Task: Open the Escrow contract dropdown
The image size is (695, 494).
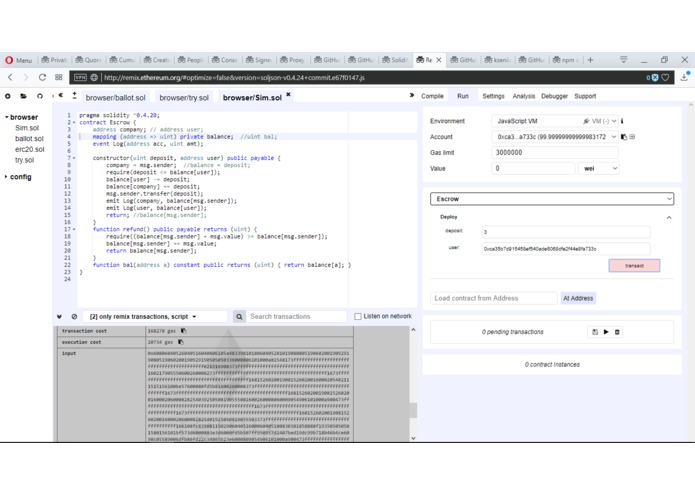Action: [552, 199]
